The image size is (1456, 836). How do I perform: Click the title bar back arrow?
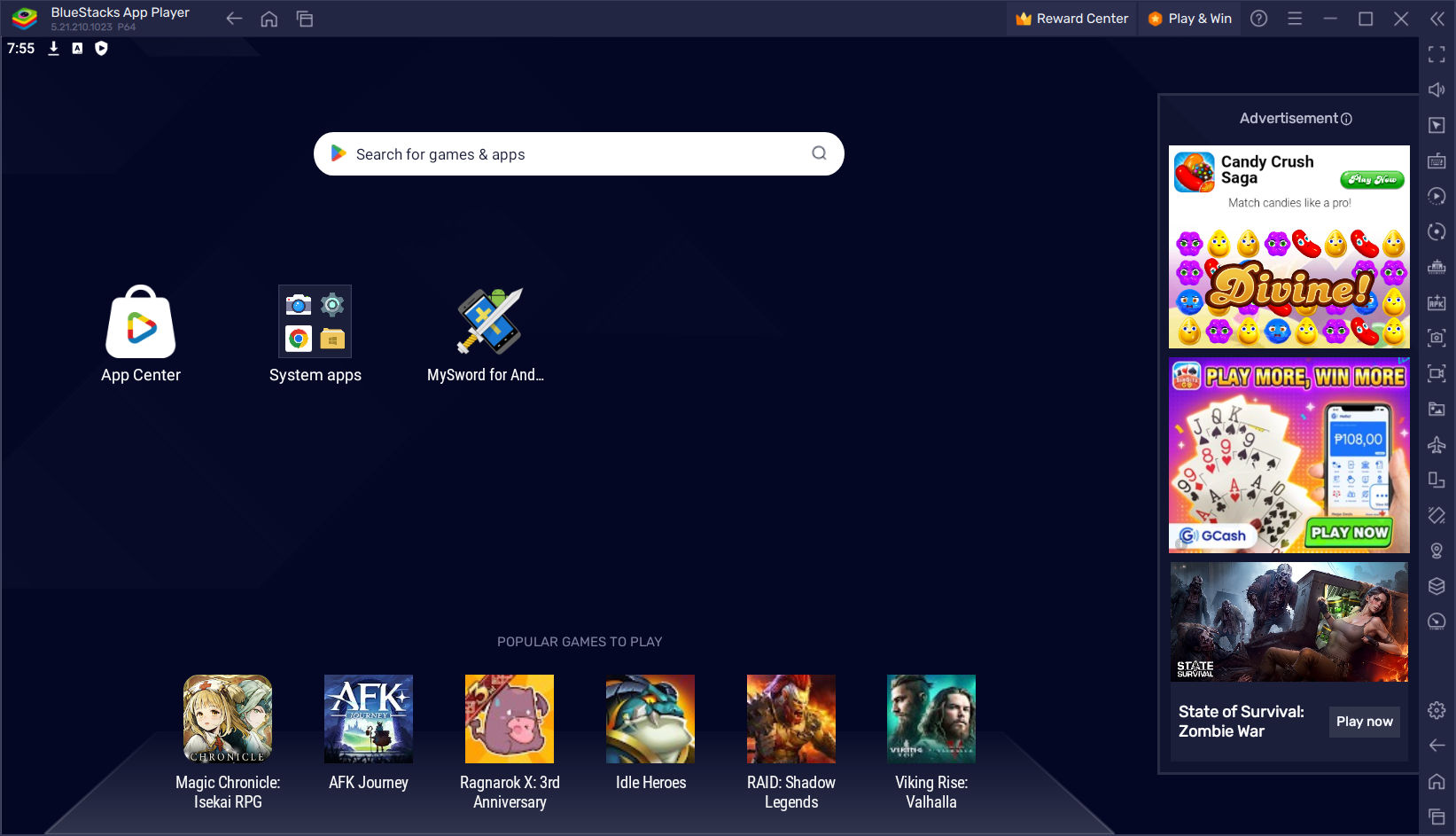234,19
